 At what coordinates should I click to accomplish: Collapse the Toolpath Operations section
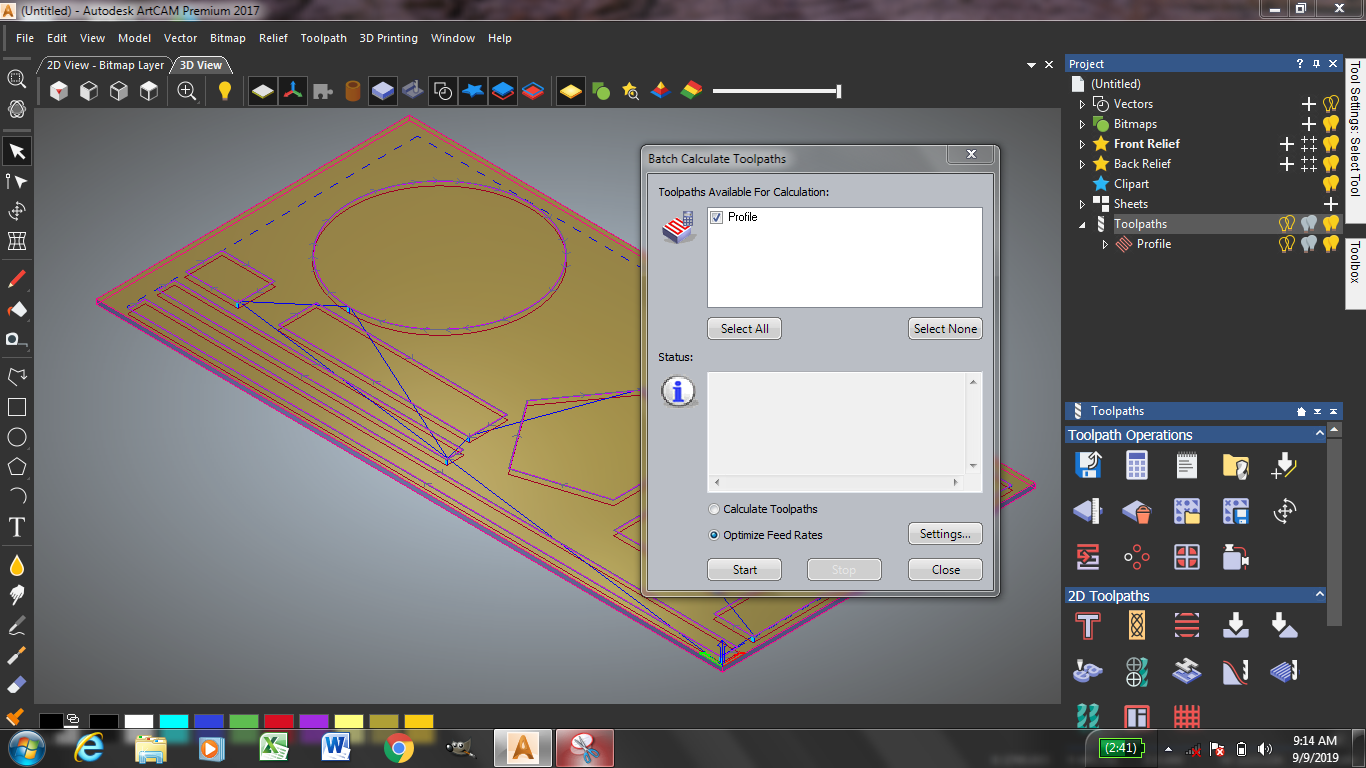point(1319,434)
